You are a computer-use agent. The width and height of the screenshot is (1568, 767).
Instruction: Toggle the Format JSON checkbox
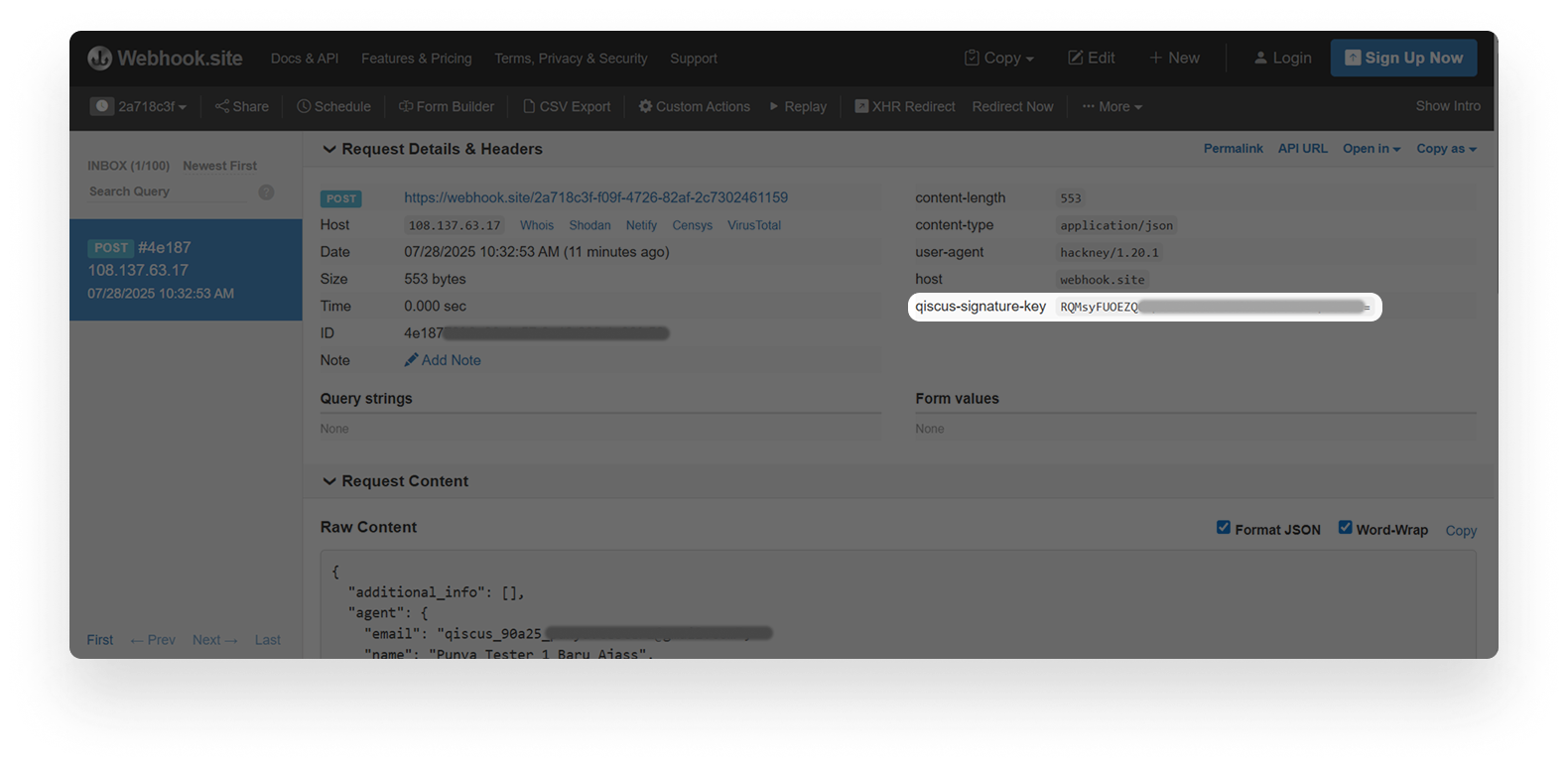(1223, 527)
